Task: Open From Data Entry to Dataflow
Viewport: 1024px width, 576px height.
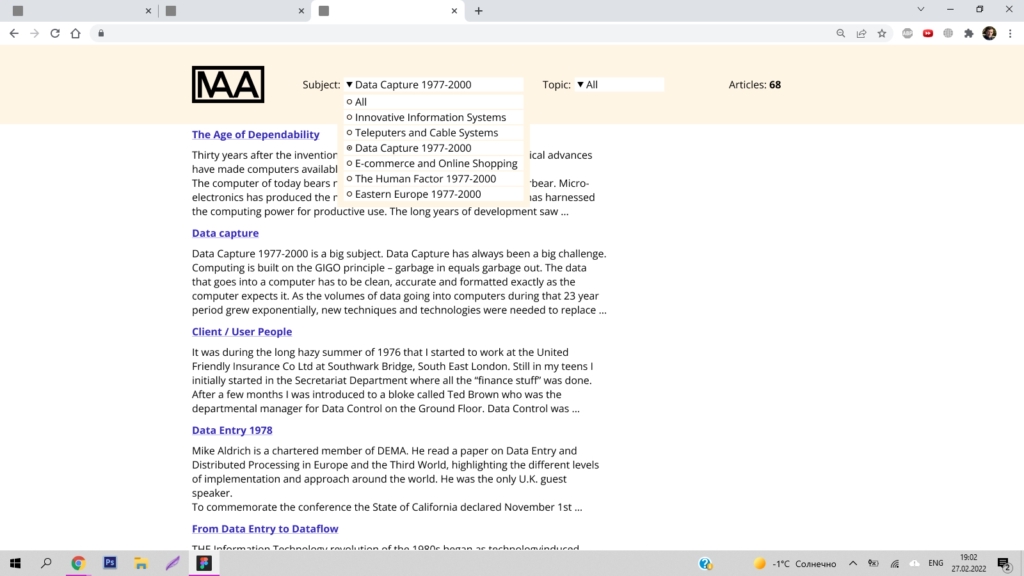Action: point(265,529)
